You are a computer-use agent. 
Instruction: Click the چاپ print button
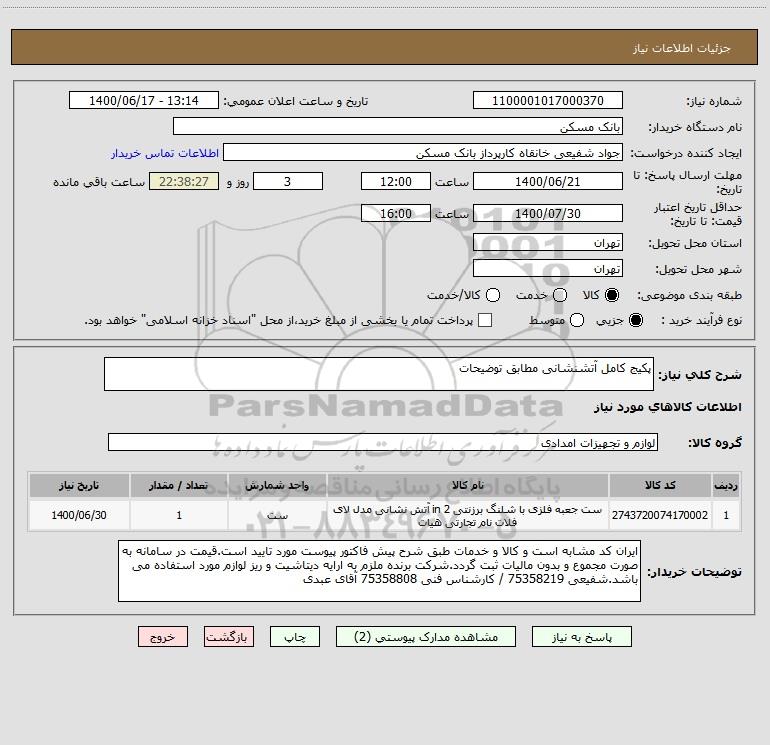295,637
